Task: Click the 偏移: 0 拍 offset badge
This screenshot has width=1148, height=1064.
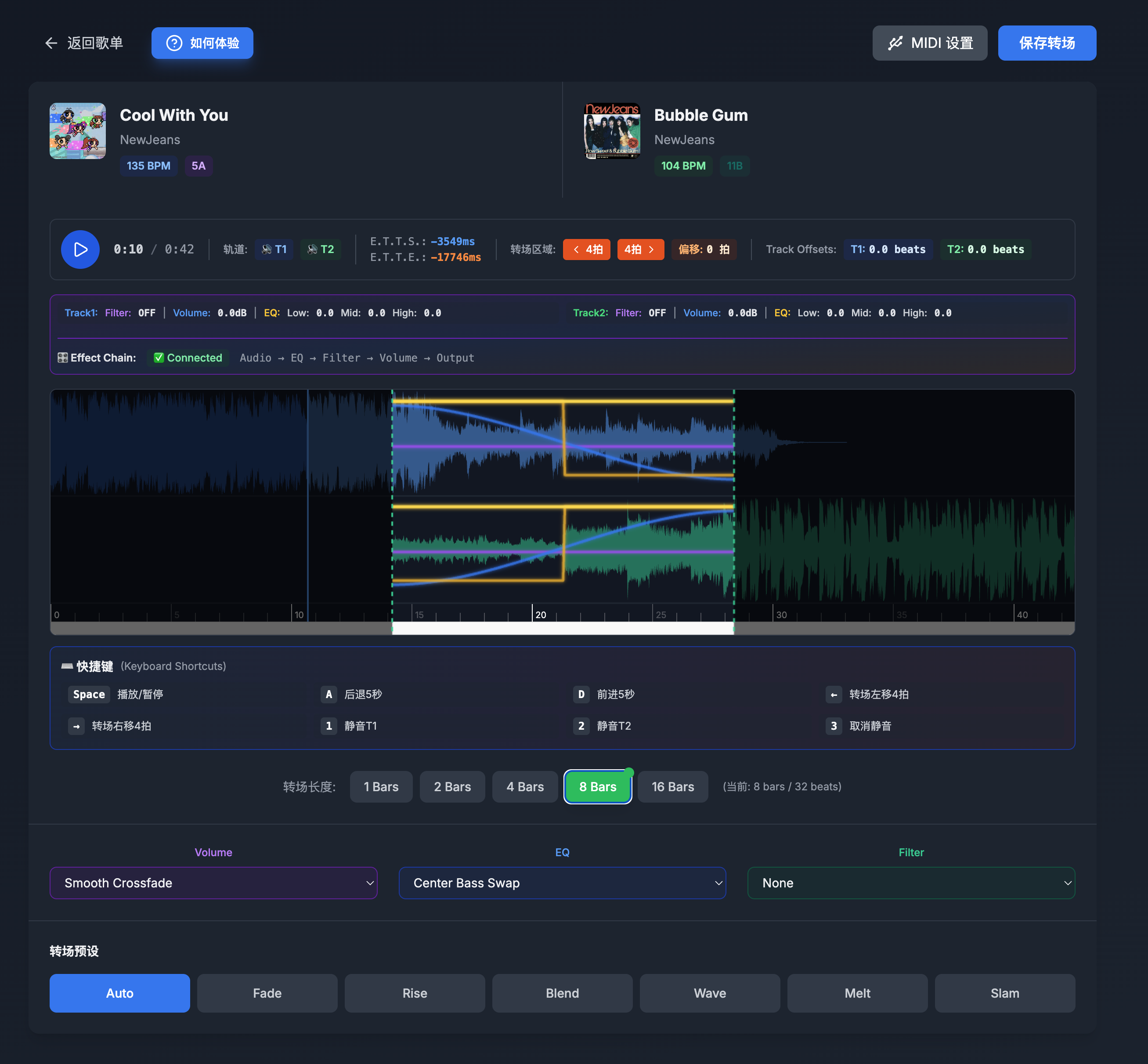Action: pyautogui.click(x=704, y=249)
